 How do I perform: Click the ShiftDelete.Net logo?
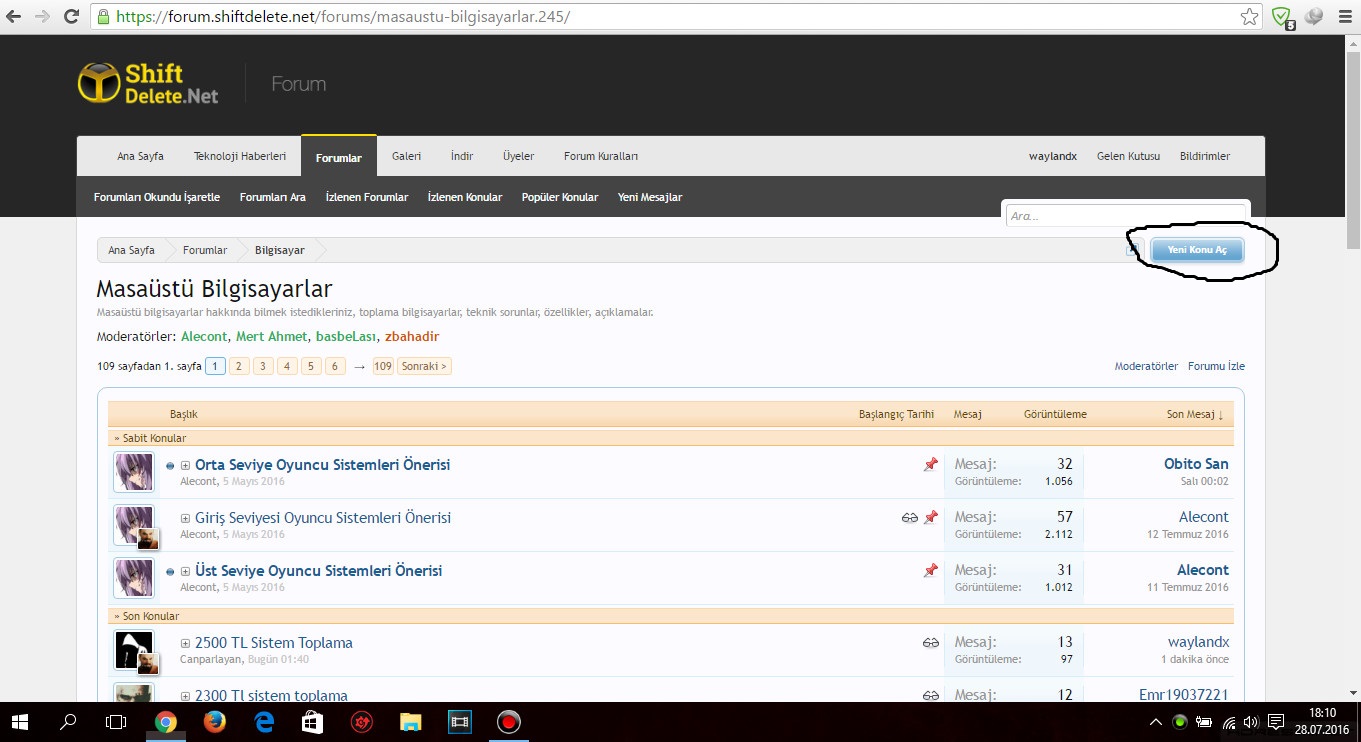click(147, 83)
